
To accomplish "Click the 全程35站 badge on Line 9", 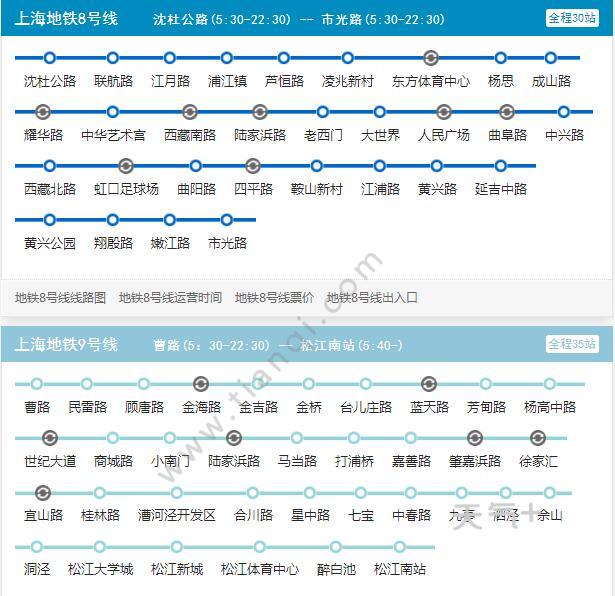I will pos(572,344).
